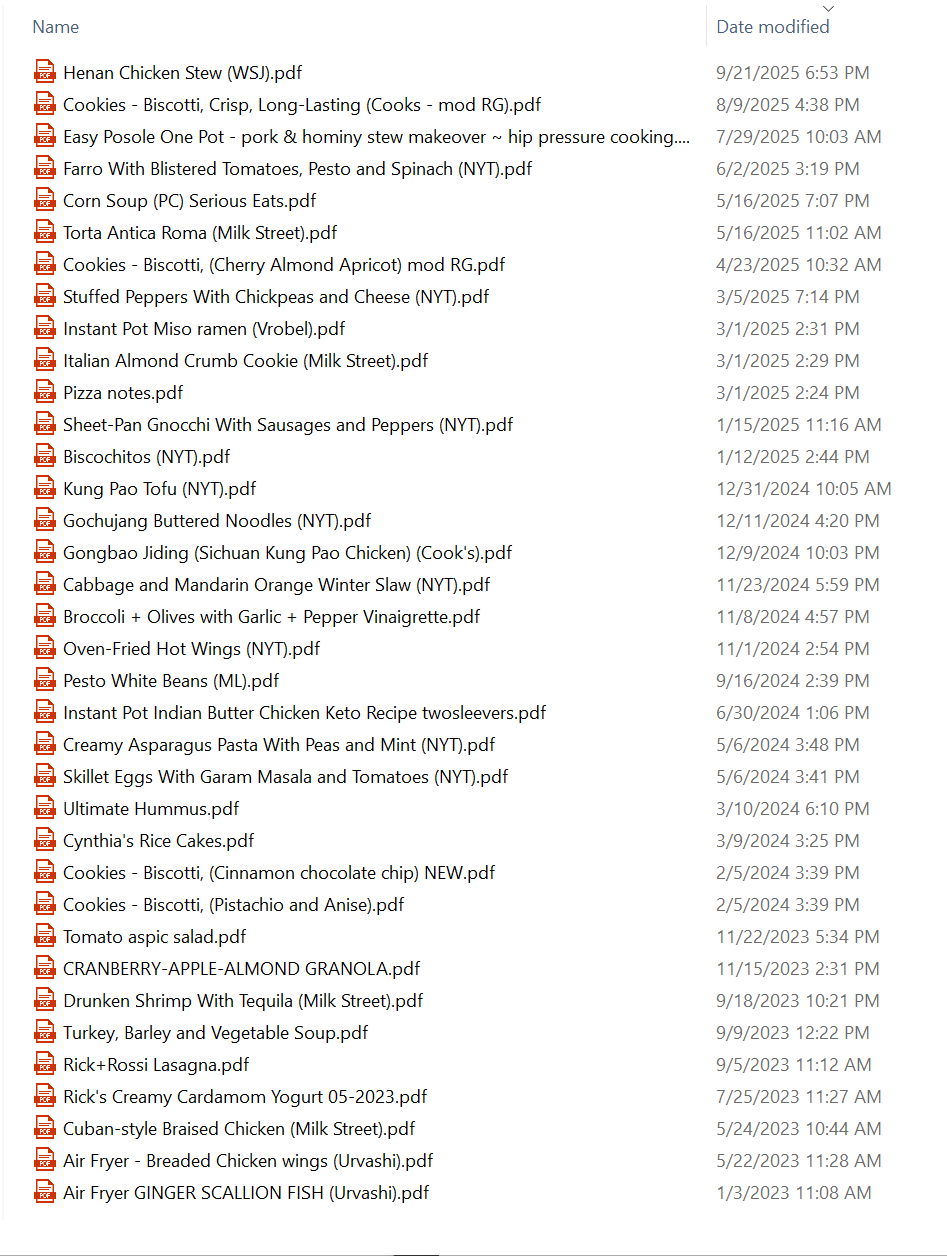Select the icon for Kung Pao Tofu (NYT).pdf
Viewport: 947px width, 1256px height.
click(44, 488)
